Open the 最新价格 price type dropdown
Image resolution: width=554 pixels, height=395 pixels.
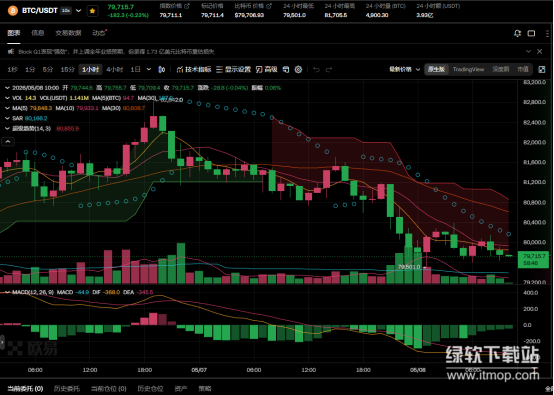click(x=405, y=69)
